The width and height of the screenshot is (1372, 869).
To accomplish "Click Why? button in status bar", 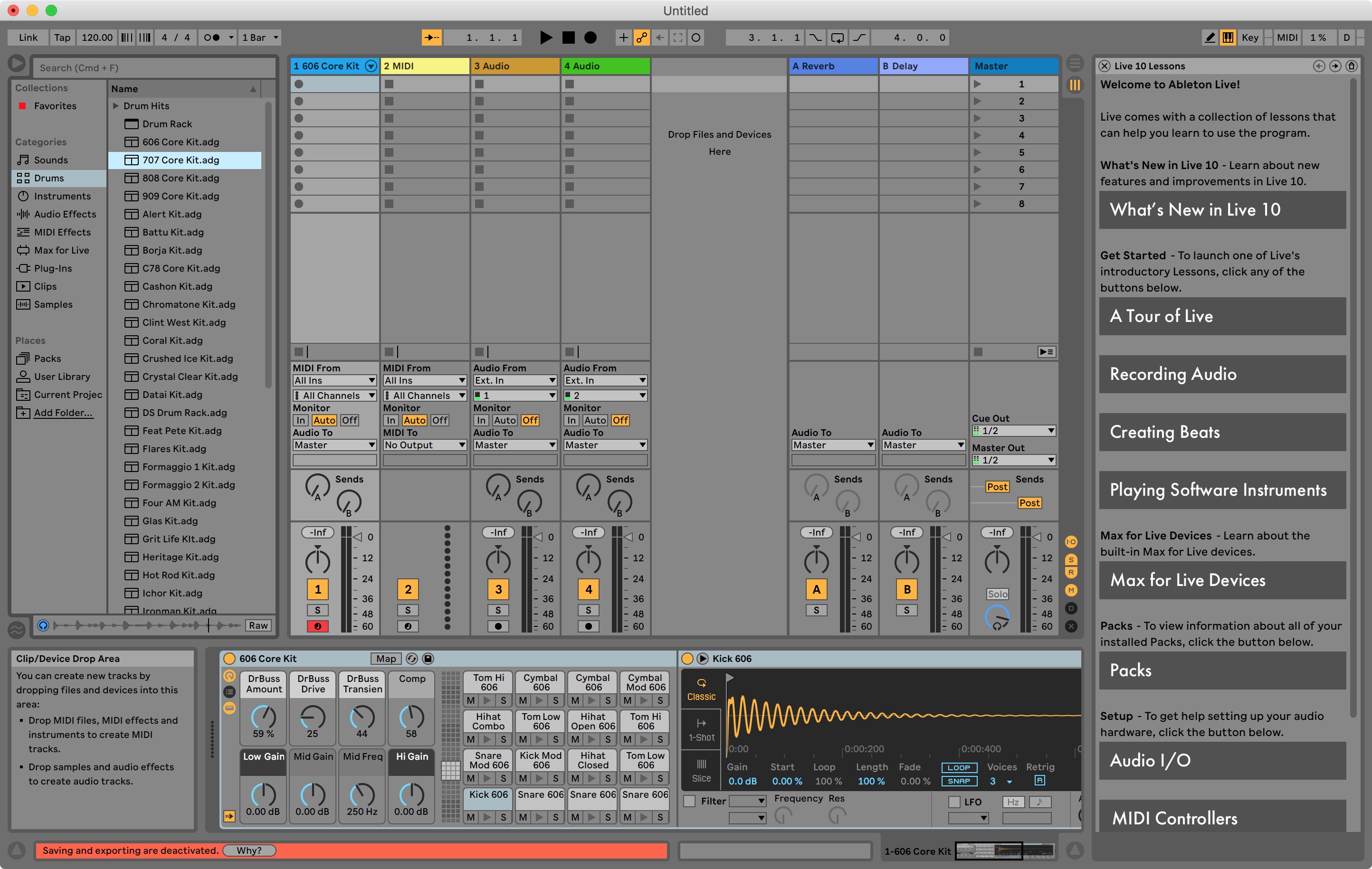I will point(249,850).
